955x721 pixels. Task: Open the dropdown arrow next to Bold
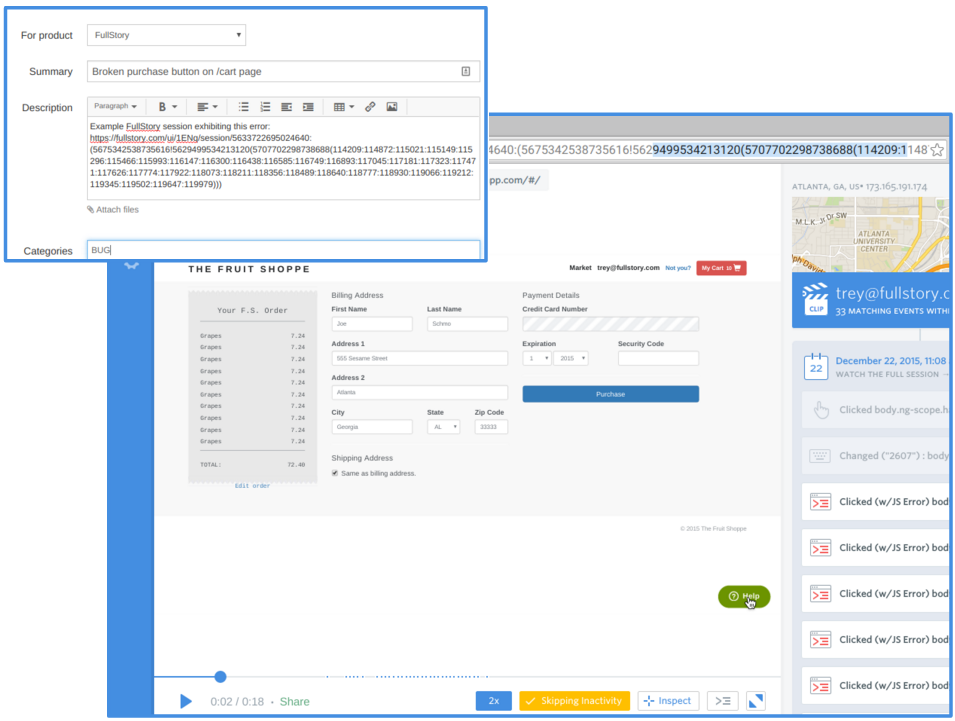pos(175,107)
